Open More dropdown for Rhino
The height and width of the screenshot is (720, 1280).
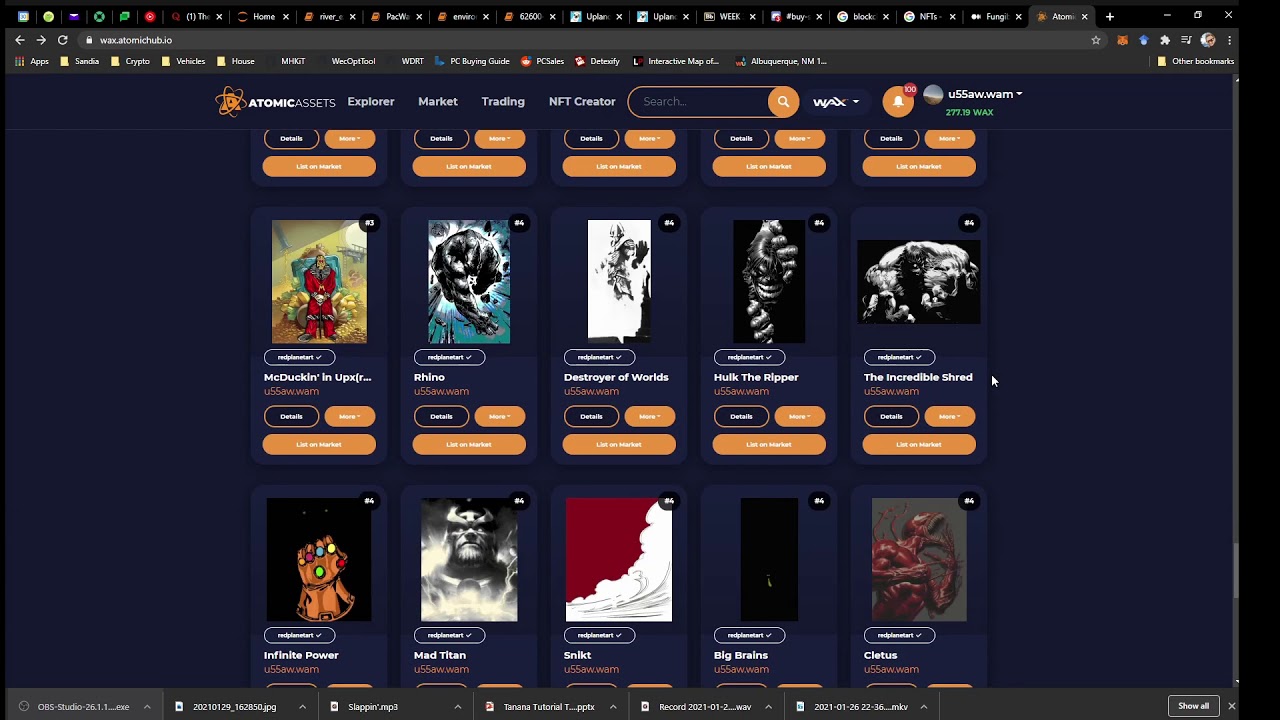[x=499, y=416]
